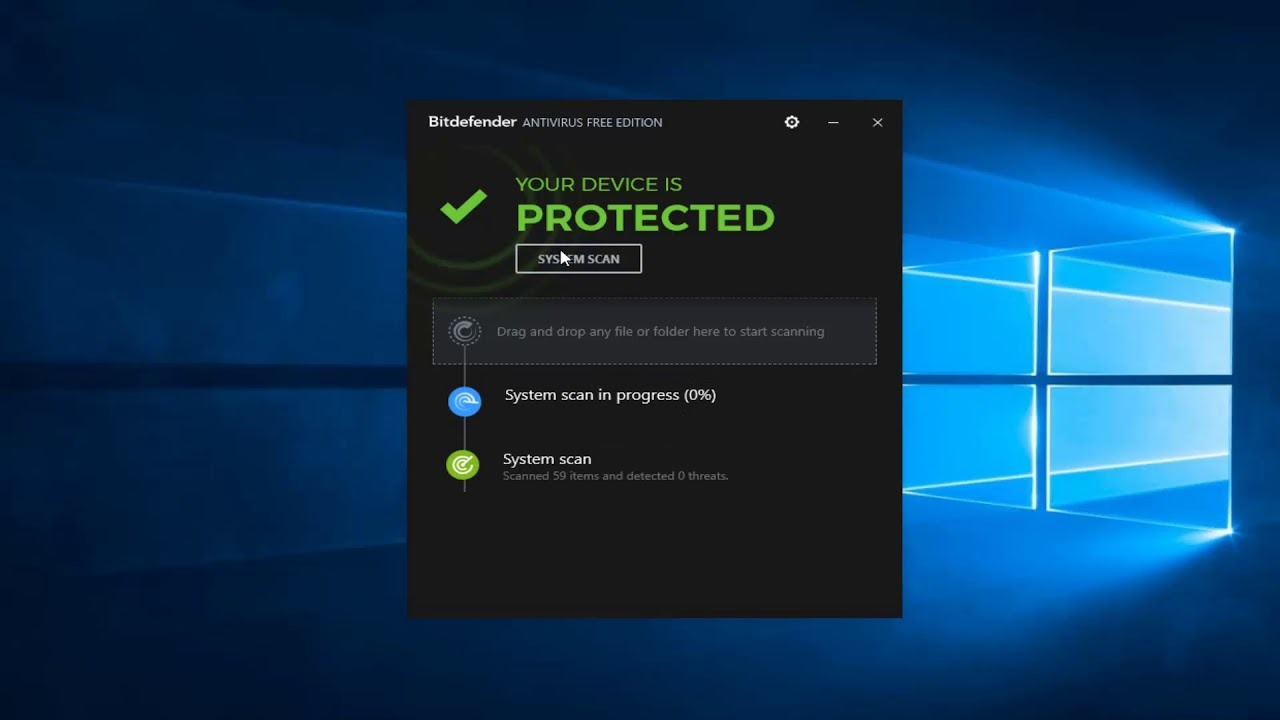Click the 'Scanned 59 items' result text
This screenshot has height=720, width=1280.
point(615,476)
